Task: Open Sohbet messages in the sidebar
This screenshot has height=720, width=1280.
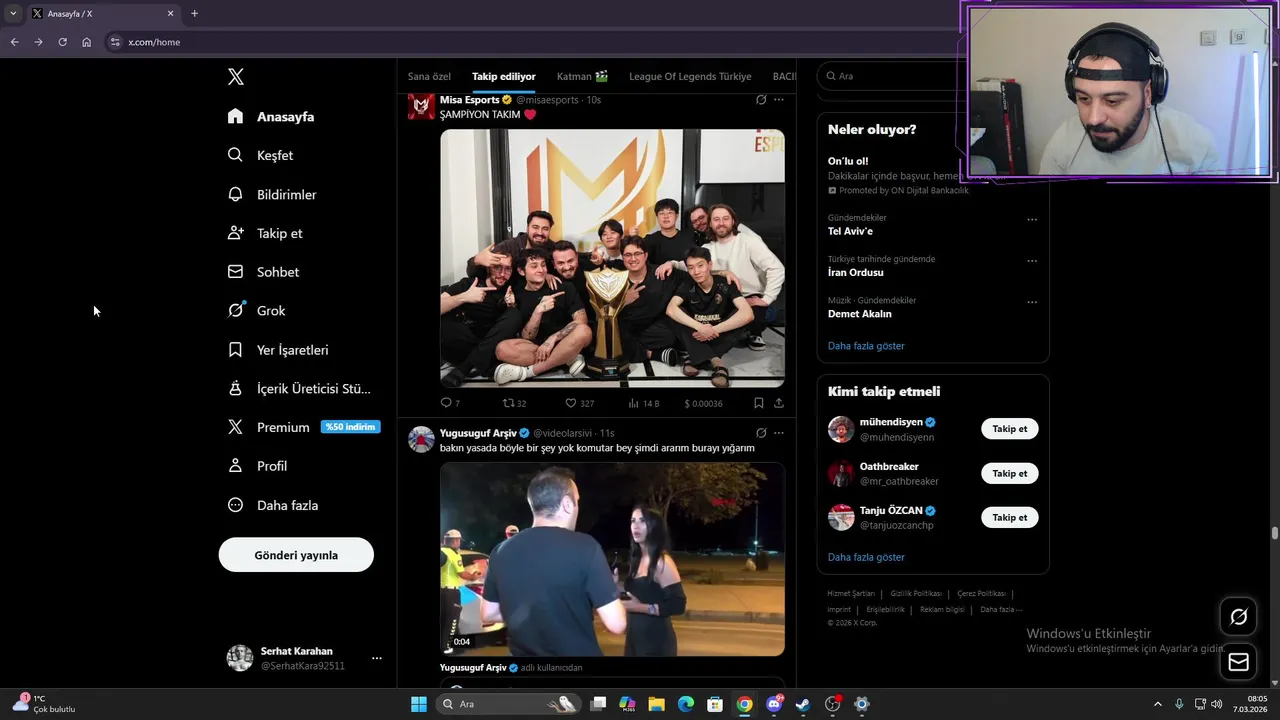Action: (x=263, y=272)
